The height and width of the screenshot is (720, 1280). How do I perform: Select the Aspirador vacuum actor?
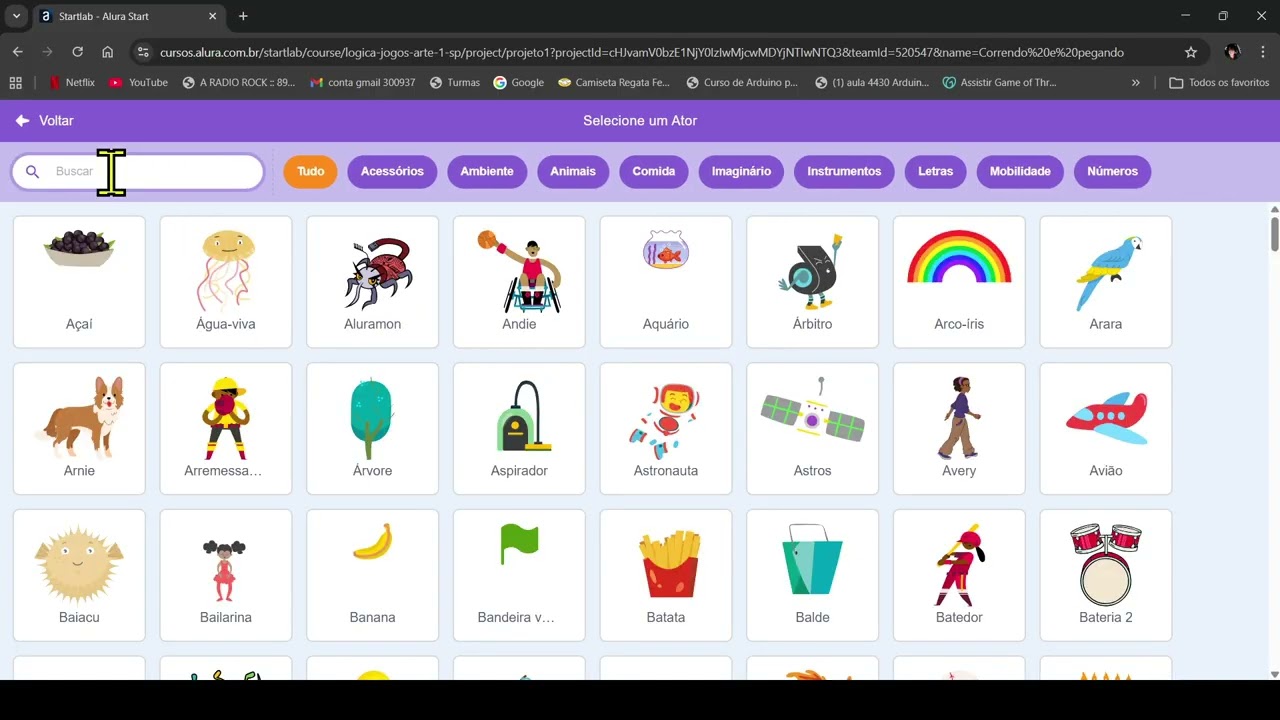(x=519, y=429)
